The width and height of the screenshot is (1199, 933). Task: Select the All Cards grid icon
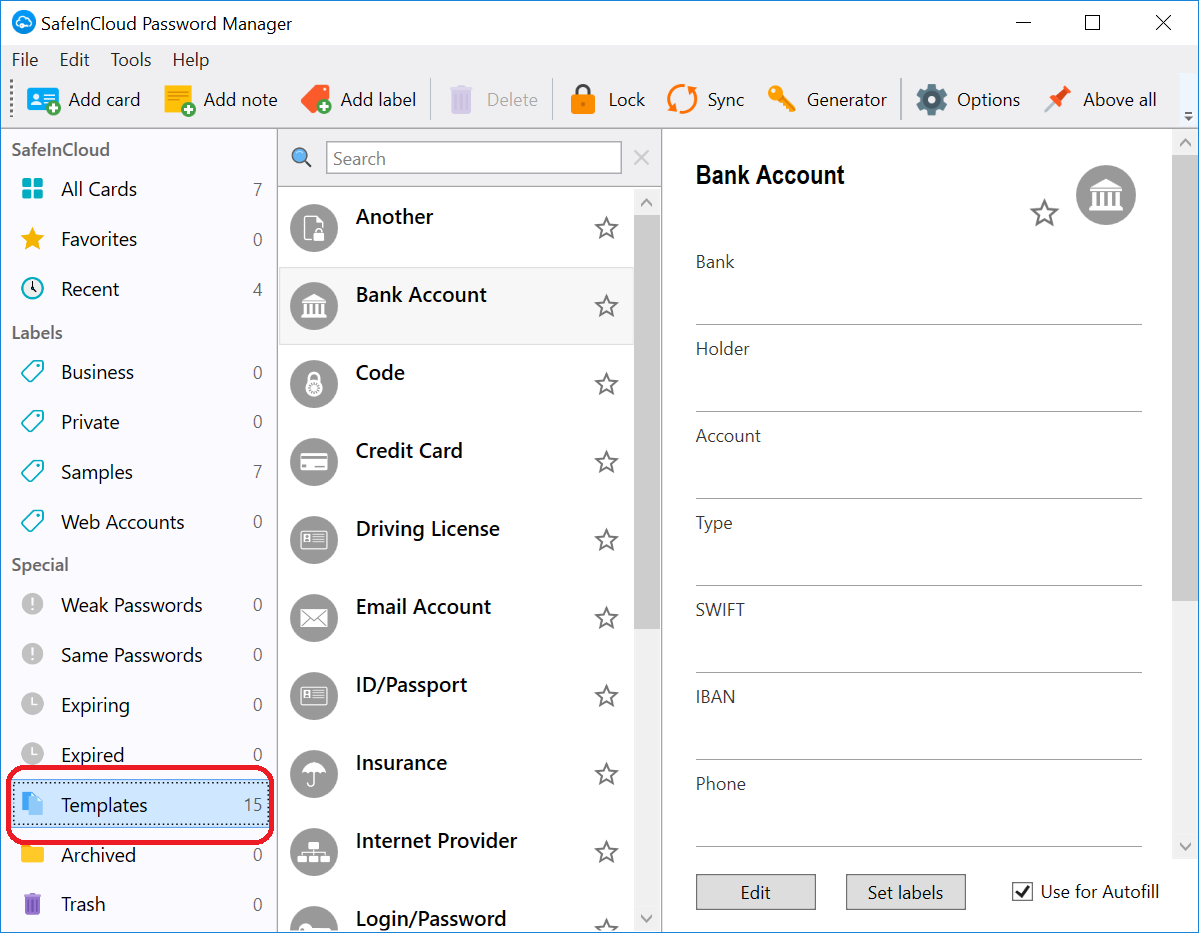(x=33, y=188)
